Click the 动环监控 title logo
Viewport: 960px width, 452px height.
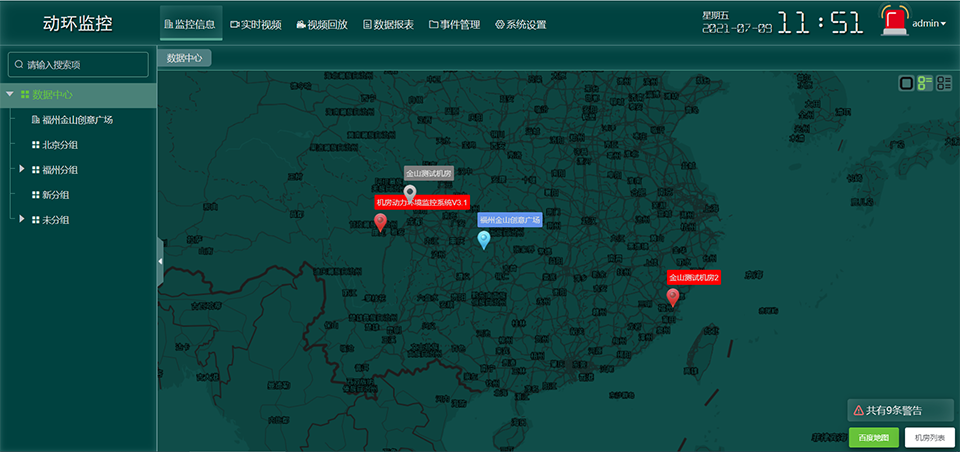[78, 24]
